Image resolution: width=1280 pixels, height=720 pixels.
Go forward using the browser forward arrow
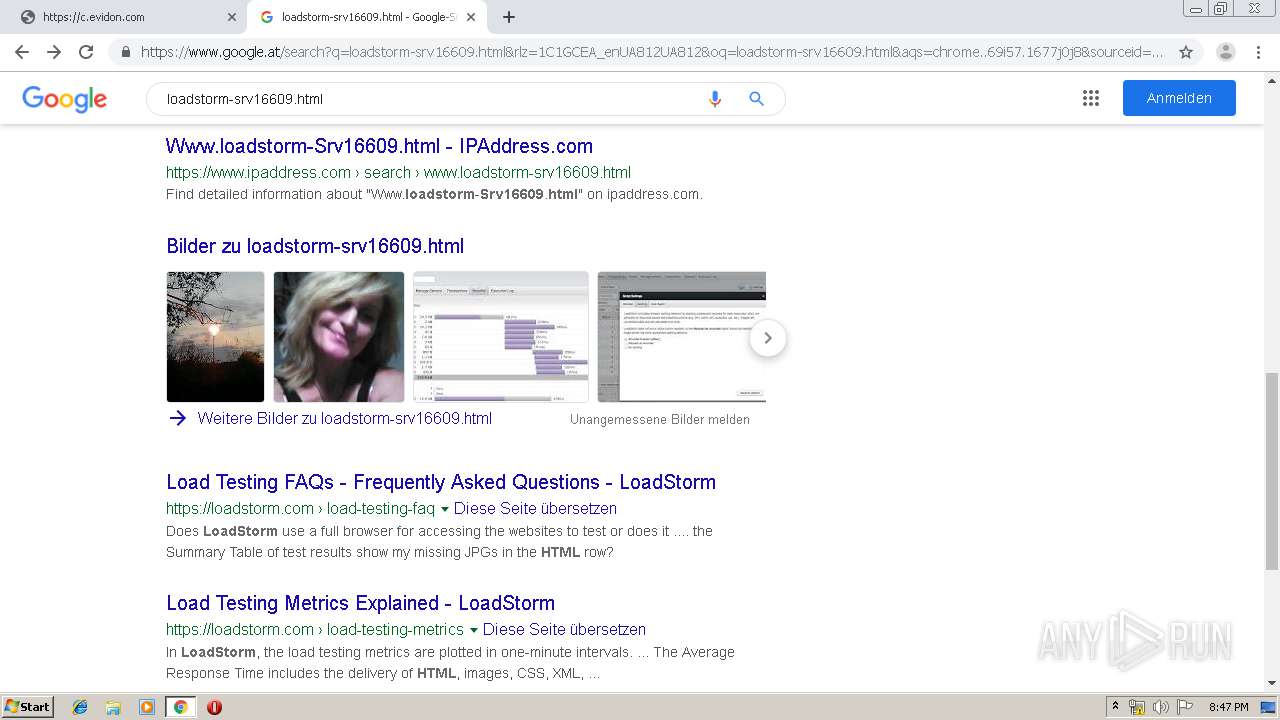pos(54,52)
